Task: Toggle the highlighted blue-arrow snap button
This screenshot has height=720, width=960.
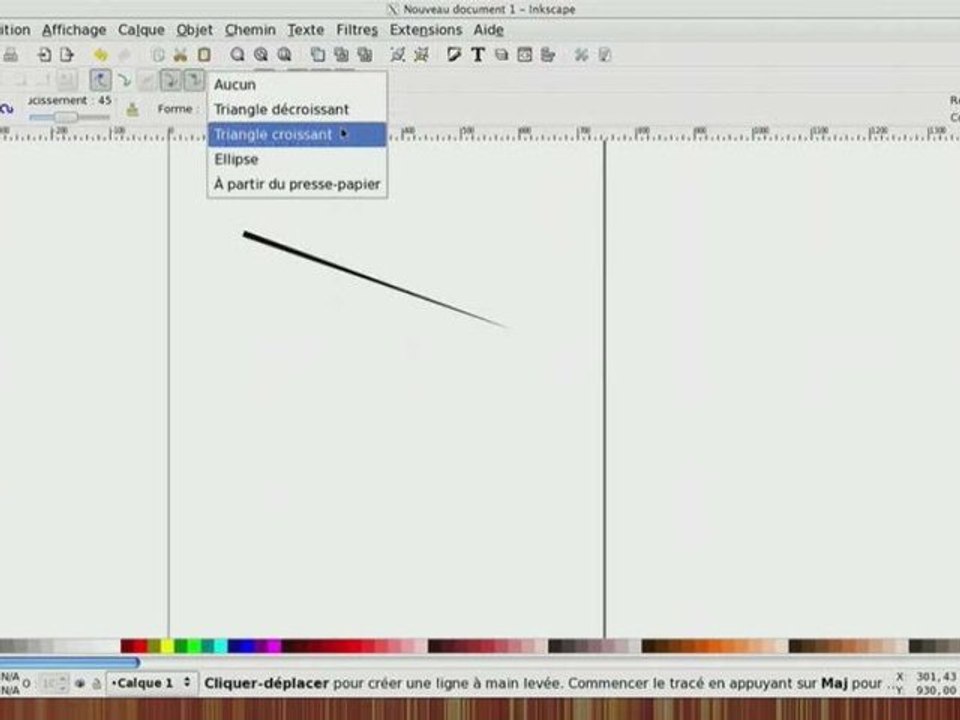Action: pyautogui.click(x=100, y=80)
